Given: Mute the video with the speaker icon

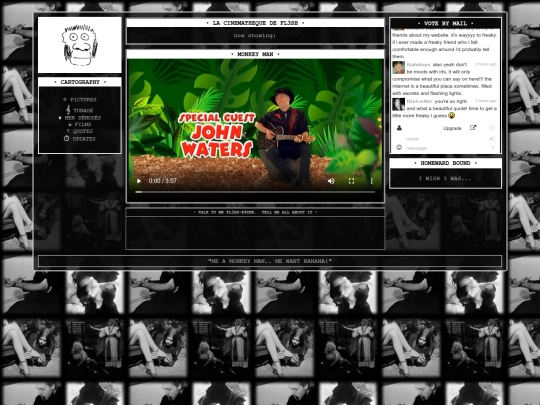Looking at the screenshot, I should pos(331,181).
